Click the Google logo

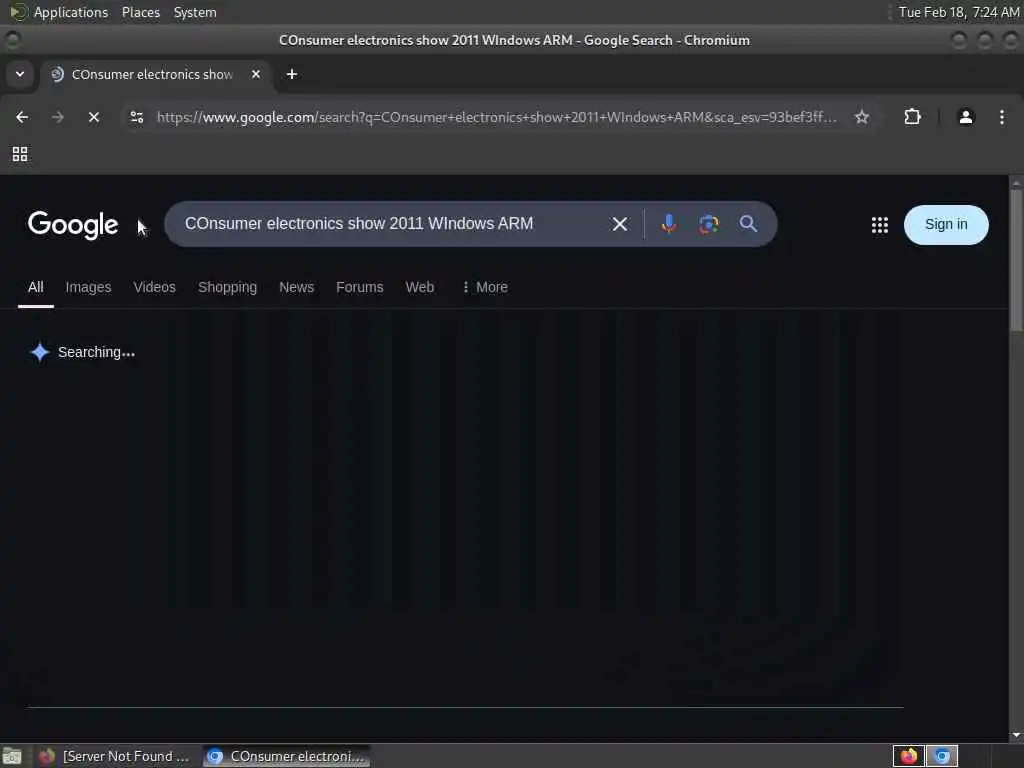73,225
